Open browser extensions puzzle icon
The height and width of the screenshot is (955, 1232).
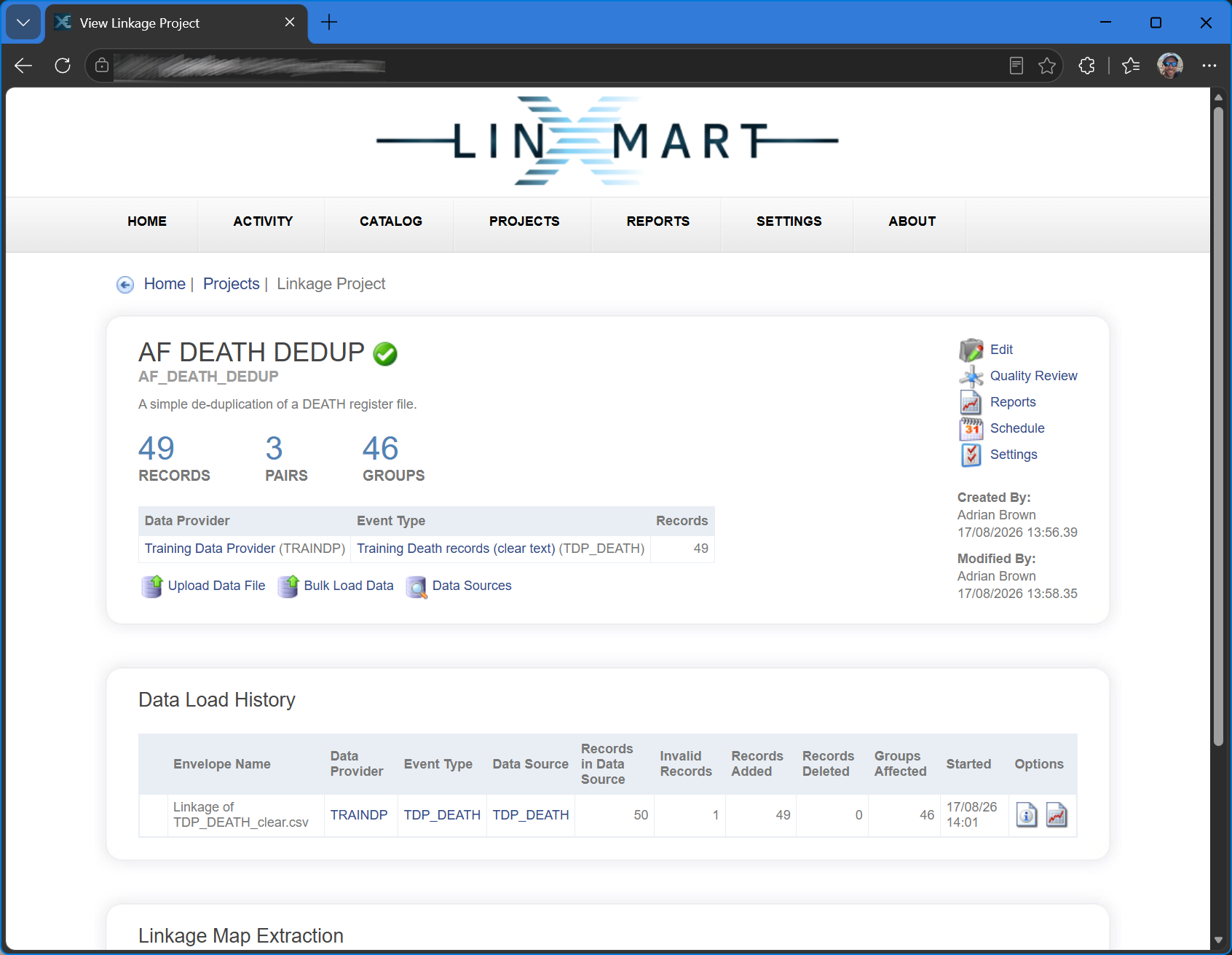[x=1086, y=66]
